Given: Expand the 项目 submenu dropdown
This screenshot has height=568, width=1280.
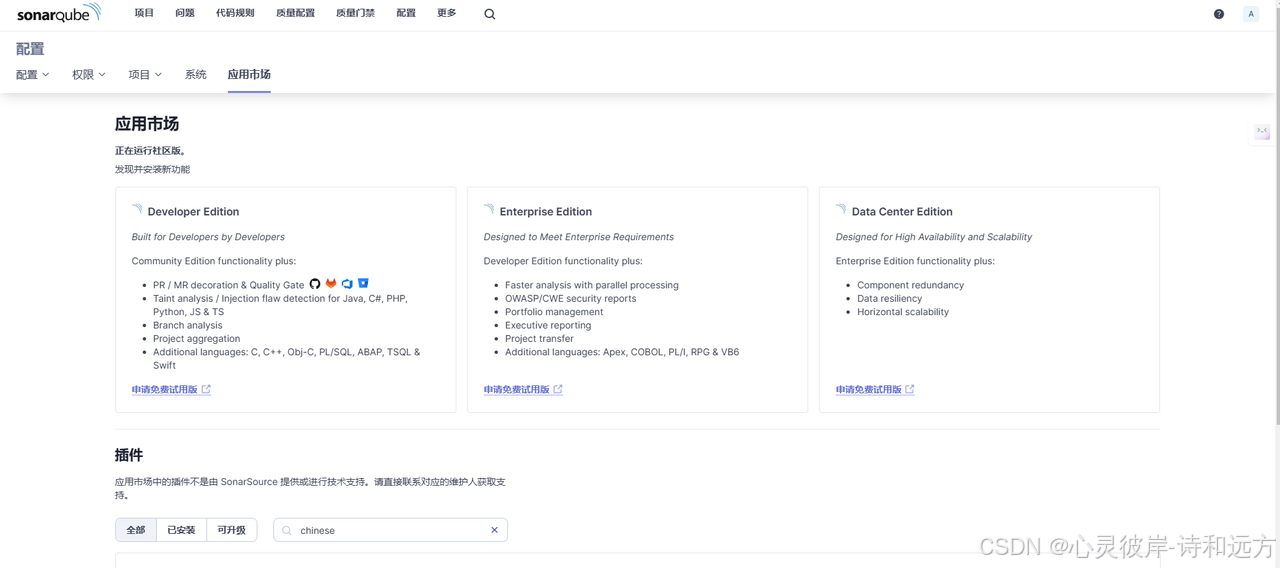Looking at the screenshot, I should (x=145, y=75).
